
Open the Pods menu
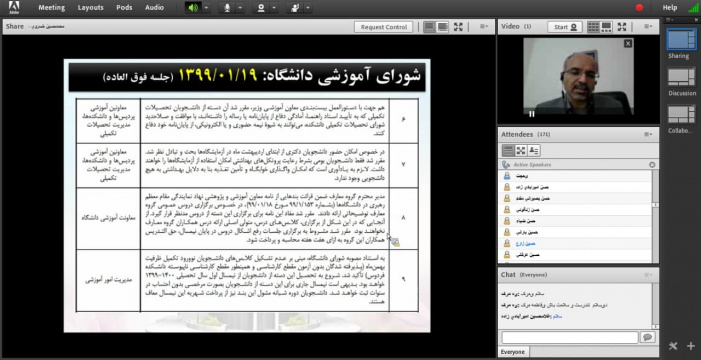pos(124,8)
